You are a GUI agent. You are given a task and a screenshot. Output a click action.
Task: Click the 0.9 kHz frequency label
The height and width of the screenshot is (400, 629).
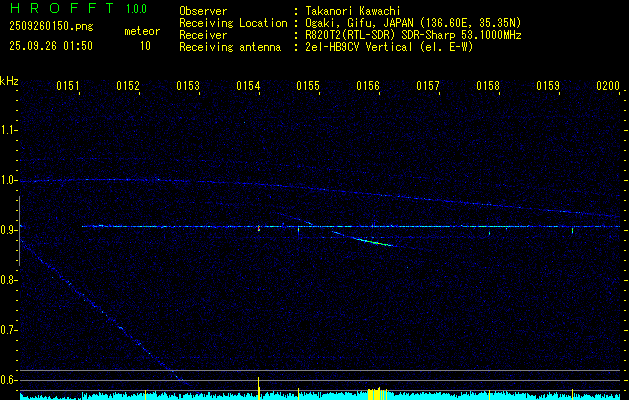pos(8,230)
